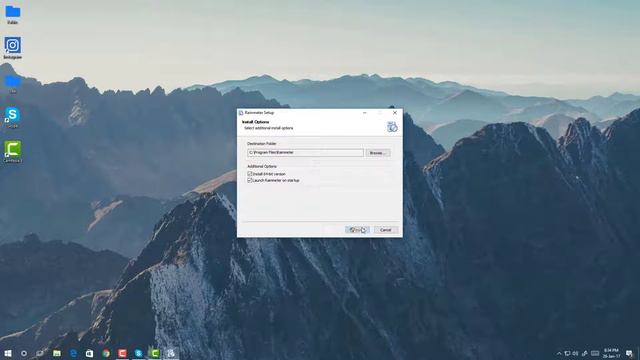Open Browse for destination folder

[378, 153]
